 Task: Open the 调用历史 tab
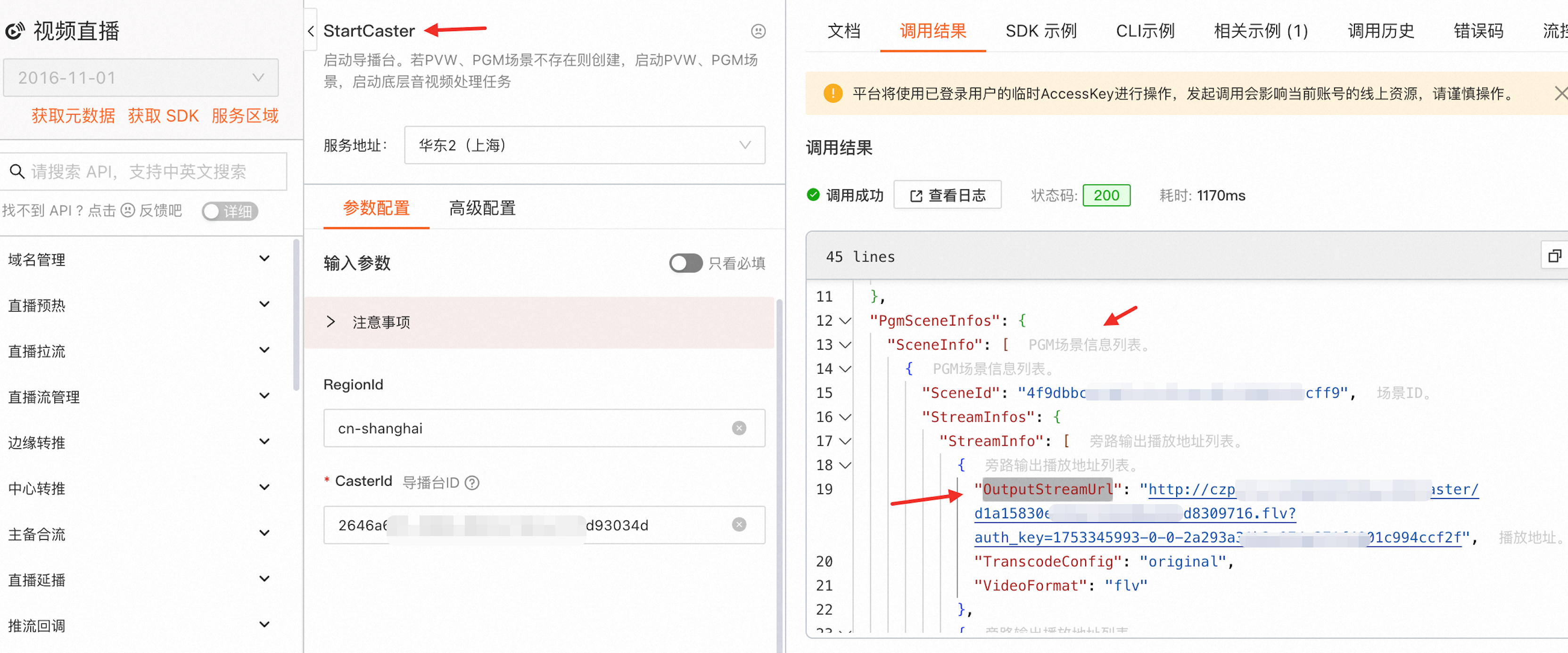[1380, 31]
